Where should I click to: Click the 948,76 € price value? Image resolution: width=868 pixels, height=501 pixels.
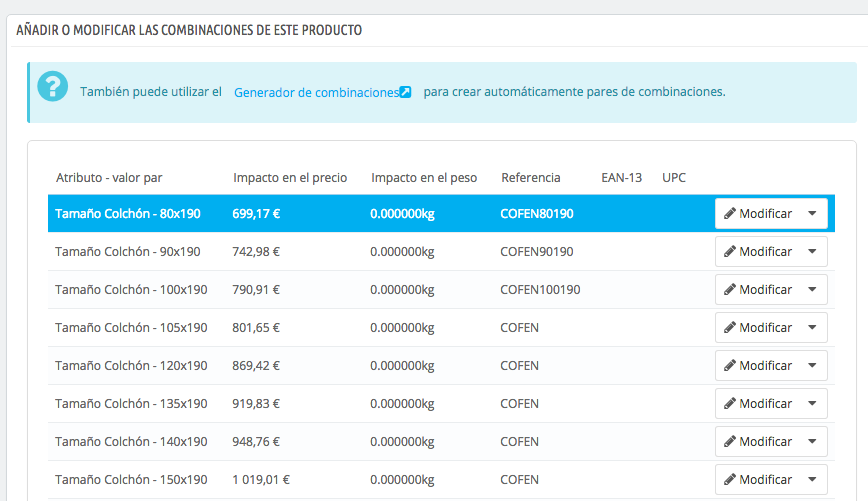256,442
